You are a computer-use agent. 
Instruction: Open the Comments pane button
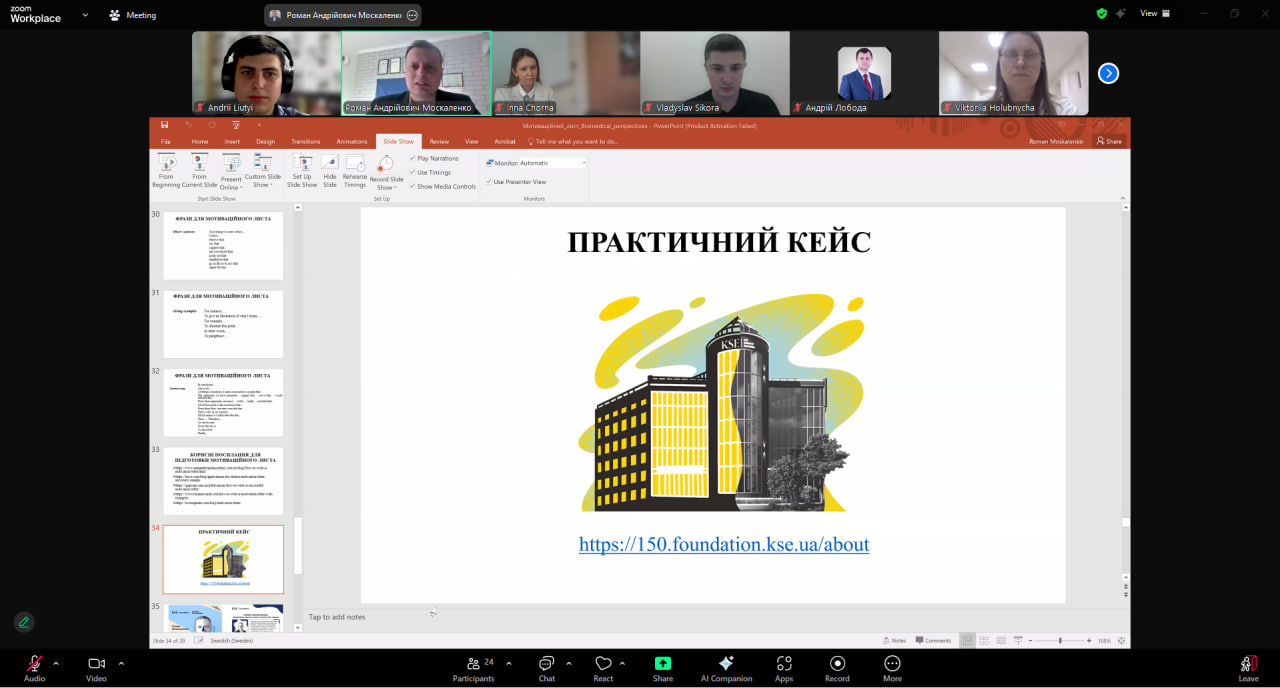click(x=934, y=640)
